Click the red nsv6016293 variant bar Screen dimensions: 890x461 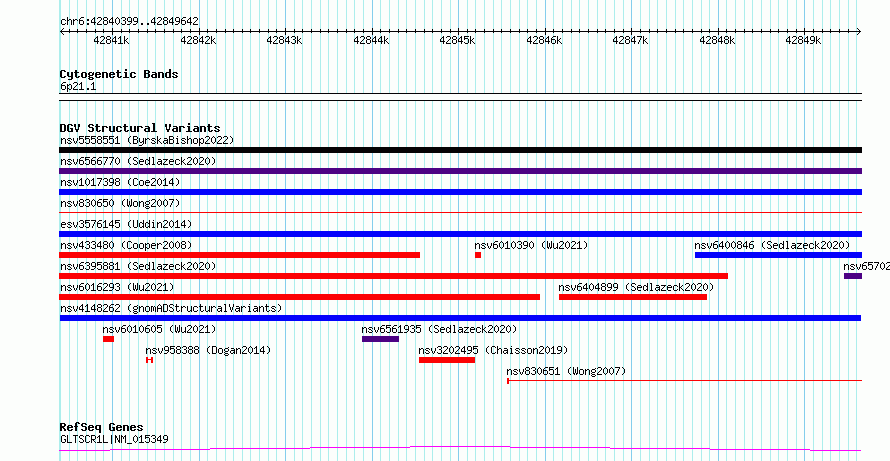pyautogui.click(x=300, y=297)
